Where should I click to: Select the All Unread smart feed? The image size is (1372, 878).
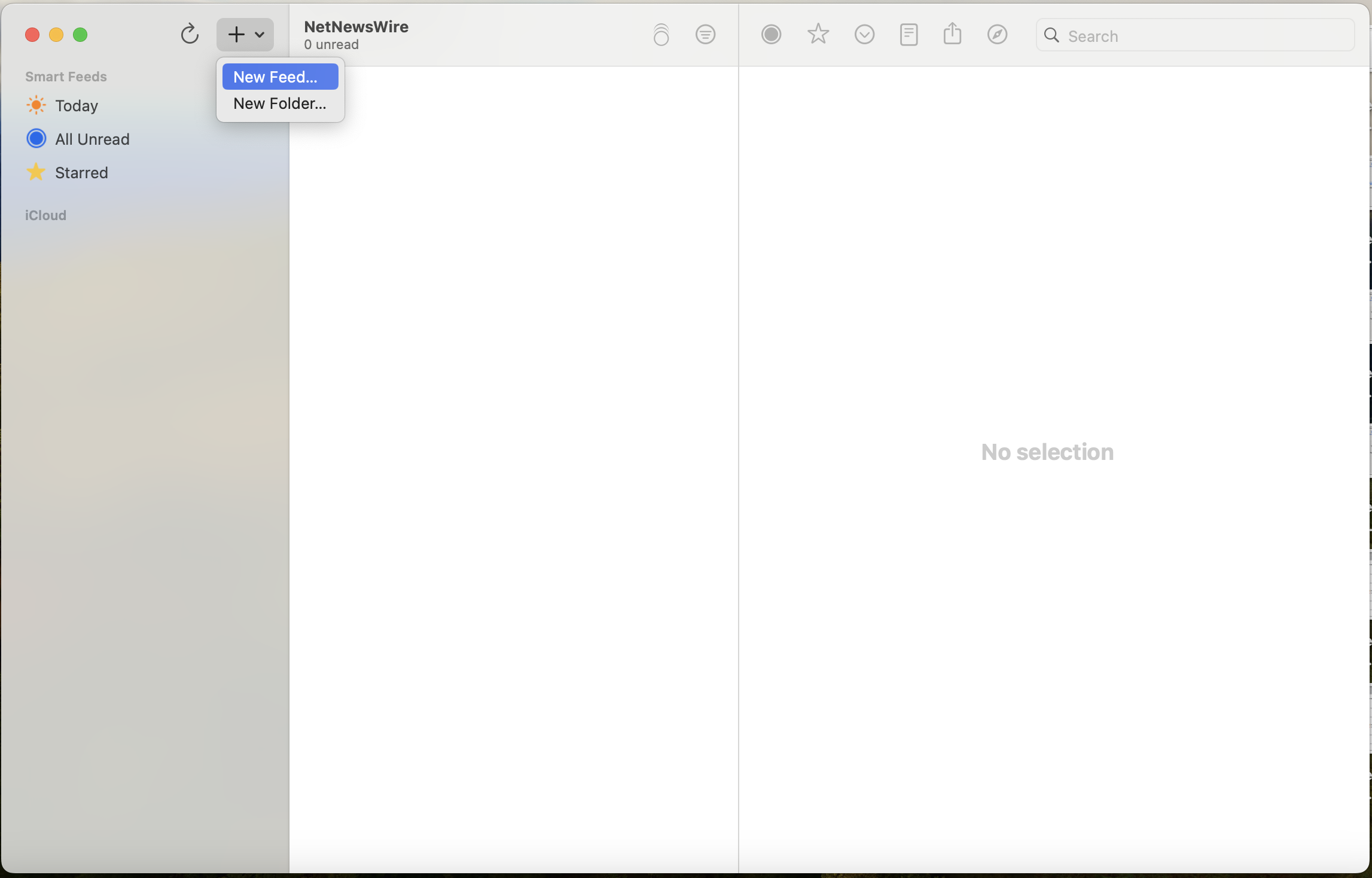92,139
